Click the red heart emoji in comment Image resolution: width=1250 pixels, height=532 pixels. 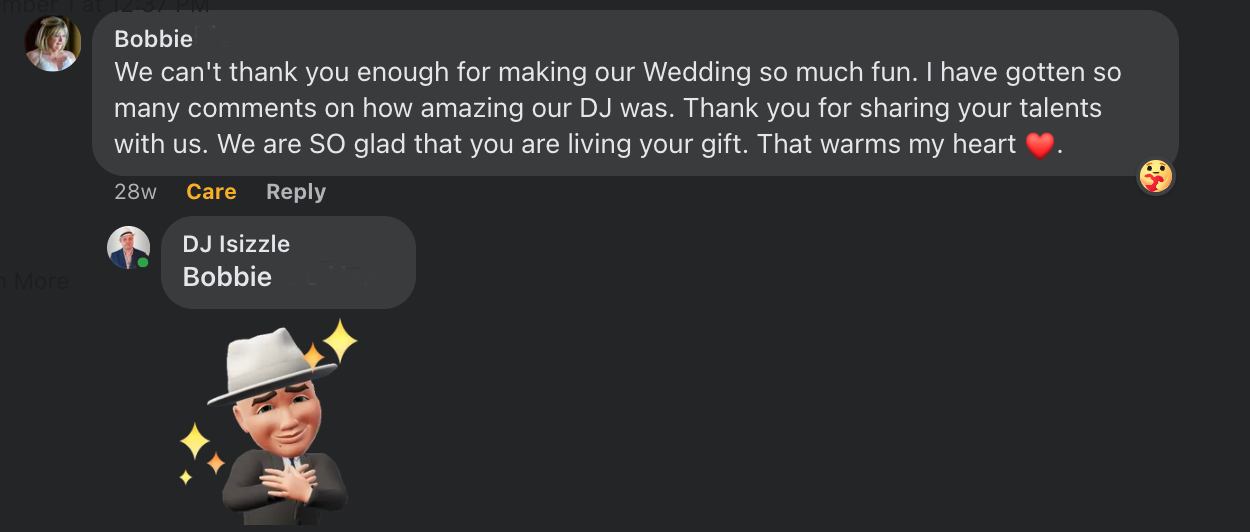pyautogui.click(x=1040, y=146)
